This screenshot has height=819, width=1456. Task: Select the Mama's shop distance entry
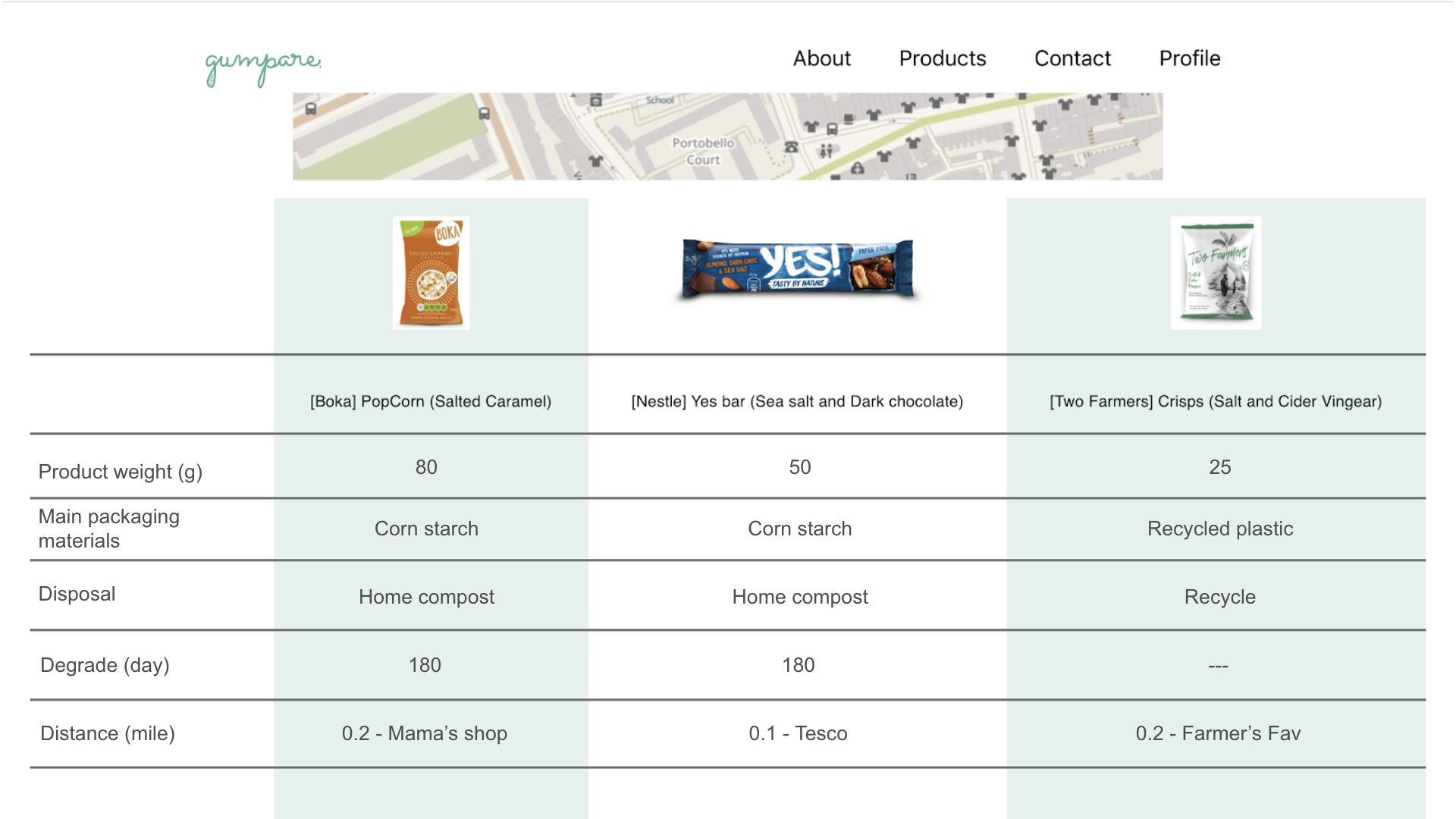tap(425, 733)
